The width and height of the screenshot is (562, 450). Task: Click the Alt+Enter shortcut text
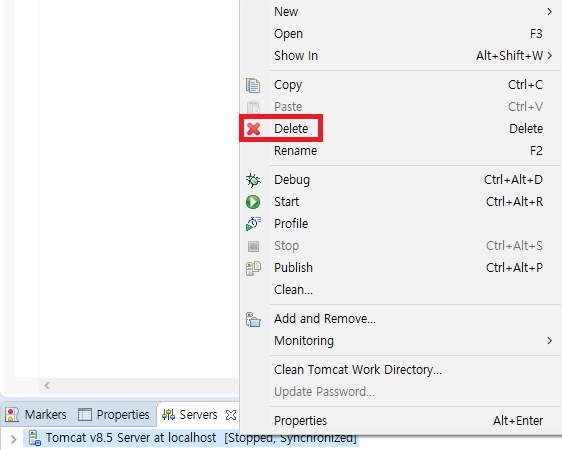pos(518,421)
